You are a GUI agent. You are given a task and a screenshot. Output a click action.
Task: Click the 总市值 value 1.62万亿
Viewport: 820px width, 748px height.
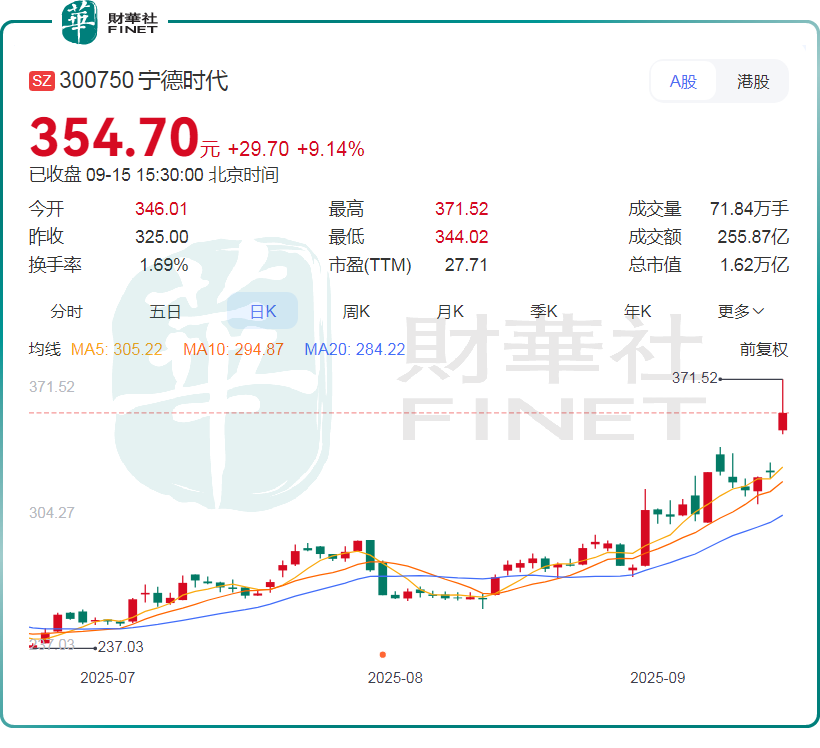pos(754,265)
